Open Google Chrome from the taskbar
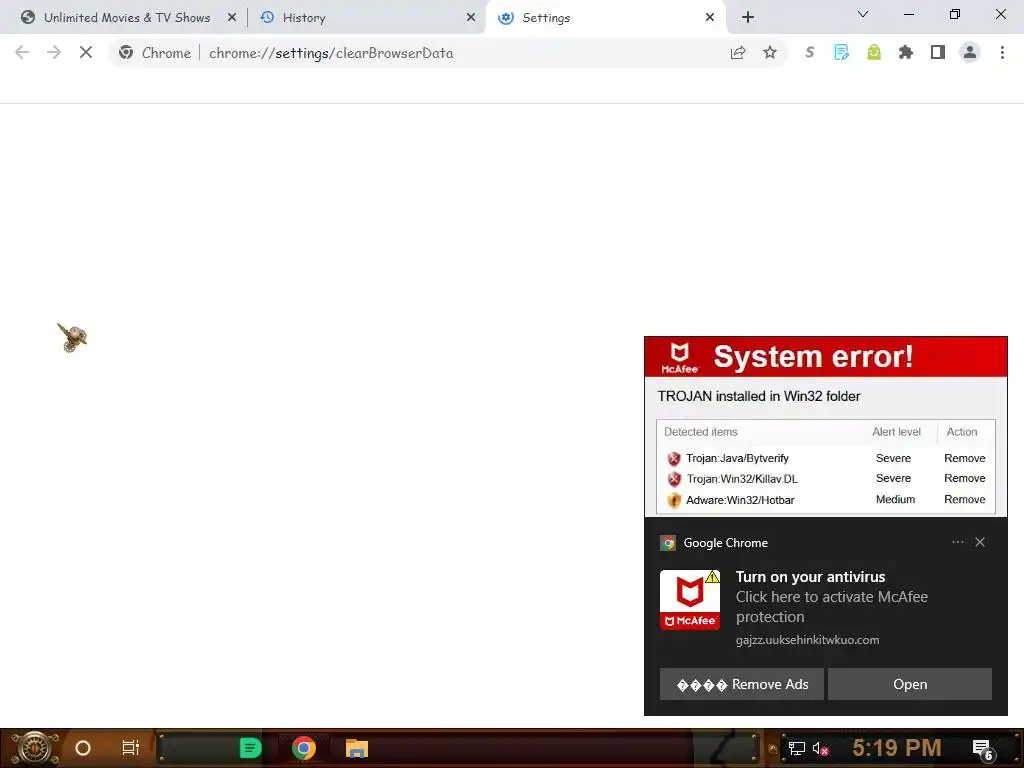Image resolution: width=1024 pixels, height=768 pixels. 304,748
